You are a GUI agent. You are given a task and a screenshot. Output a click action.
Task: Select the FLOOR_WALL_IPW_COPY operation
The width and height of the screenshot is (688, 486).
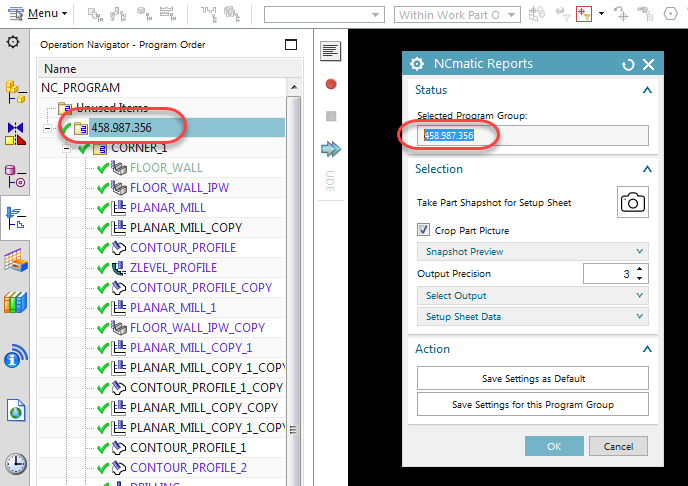(x=197, y=328)
